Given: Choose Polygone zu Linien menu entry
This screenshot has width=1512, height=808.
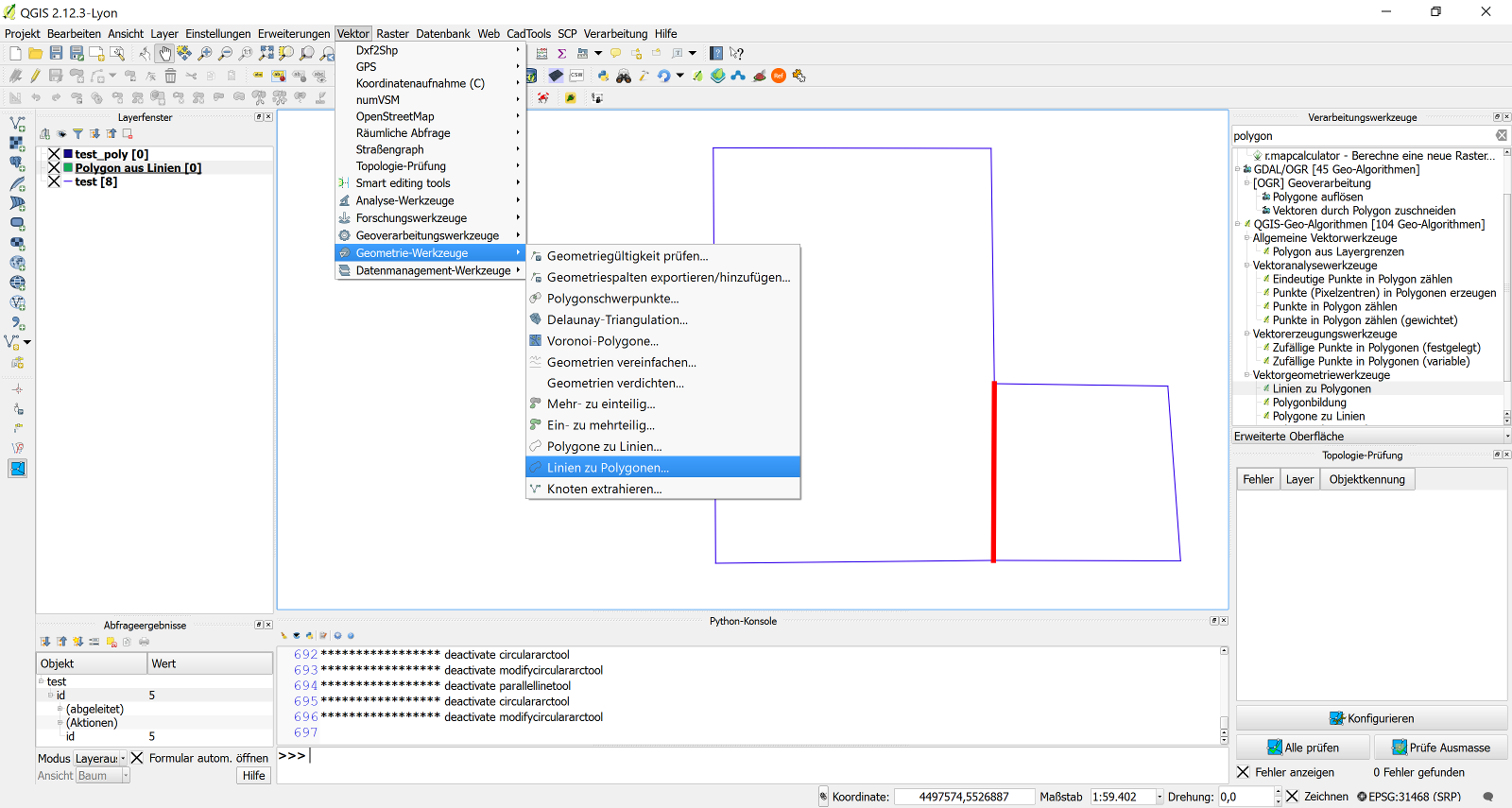Looking at the screenshot, I should point(663,446).
